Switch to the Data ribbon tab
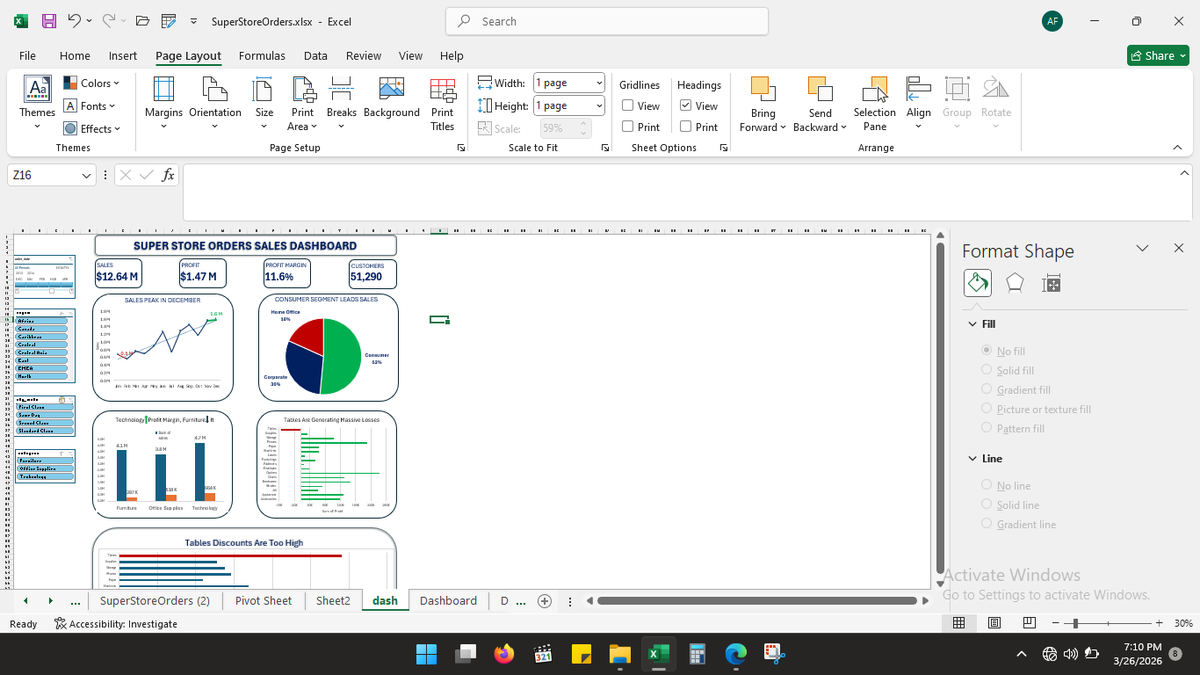Screen dimensions: 1200x675 coord(316,56)
